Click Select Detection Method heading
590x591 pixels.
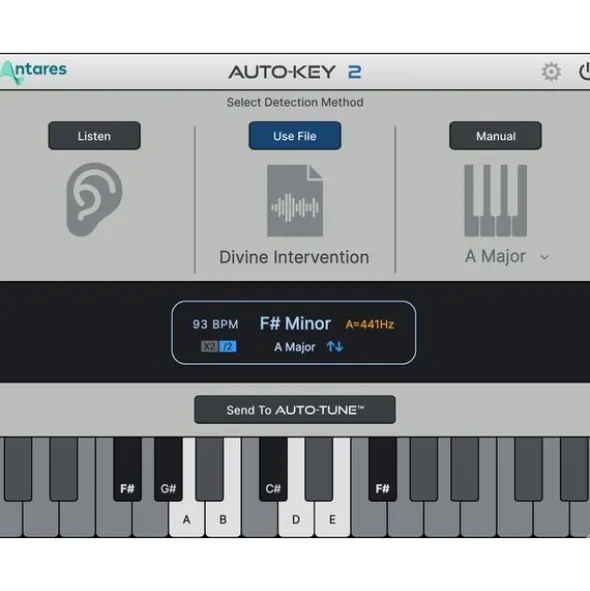[295, 102]
